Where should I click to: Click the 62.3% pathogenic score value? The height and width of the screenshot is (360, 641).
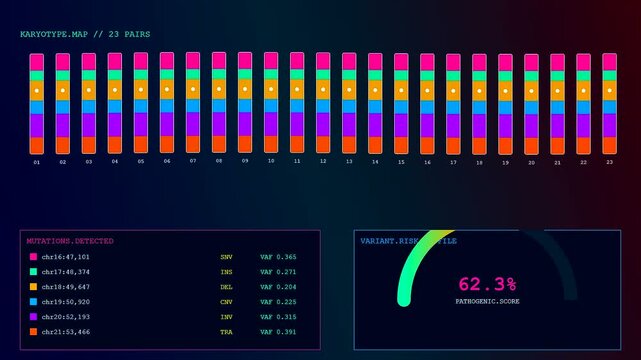487,284
